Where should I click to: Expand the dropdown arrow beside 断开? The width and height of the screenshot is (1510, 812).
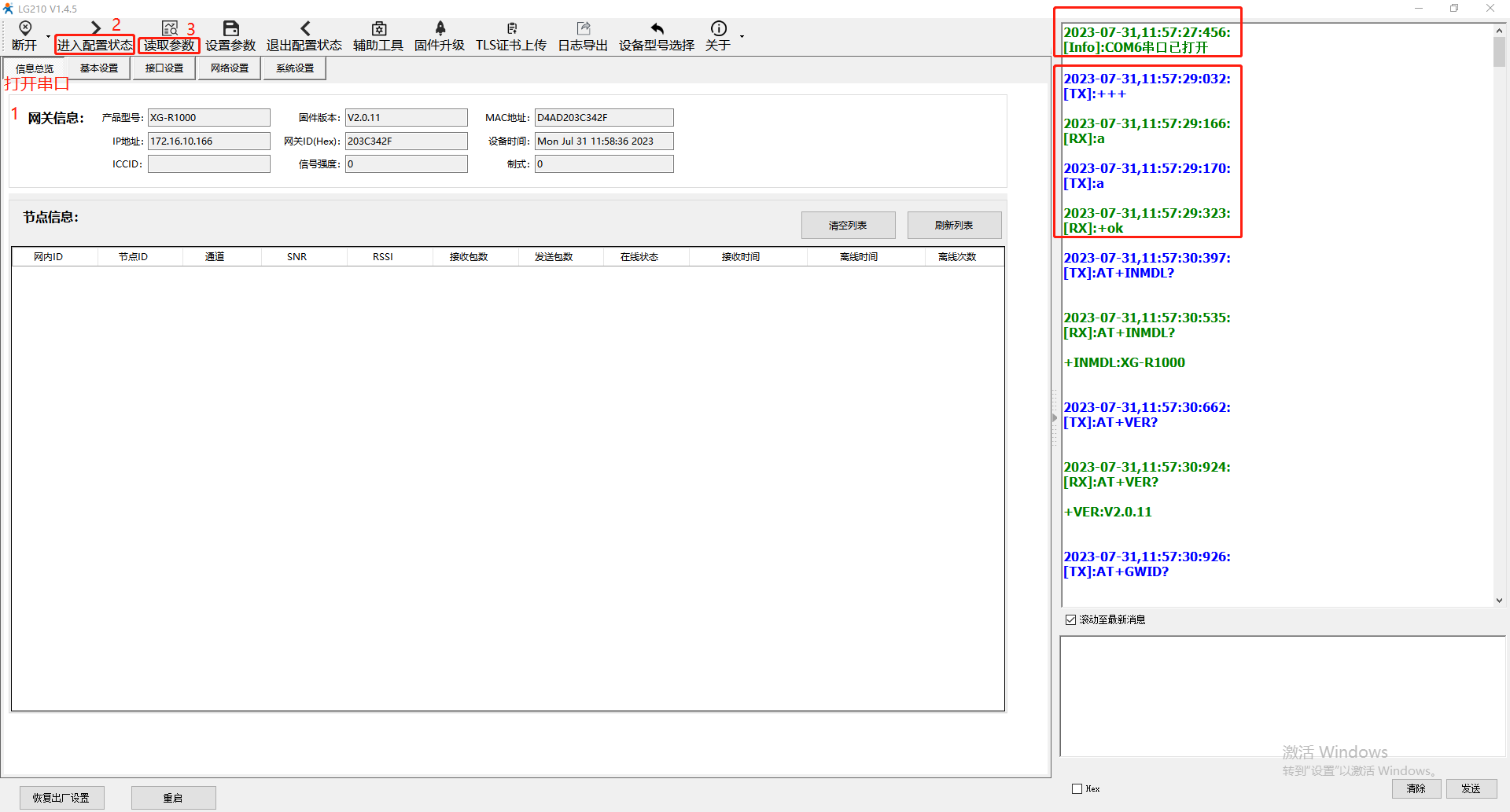click(x=48, y=36)
